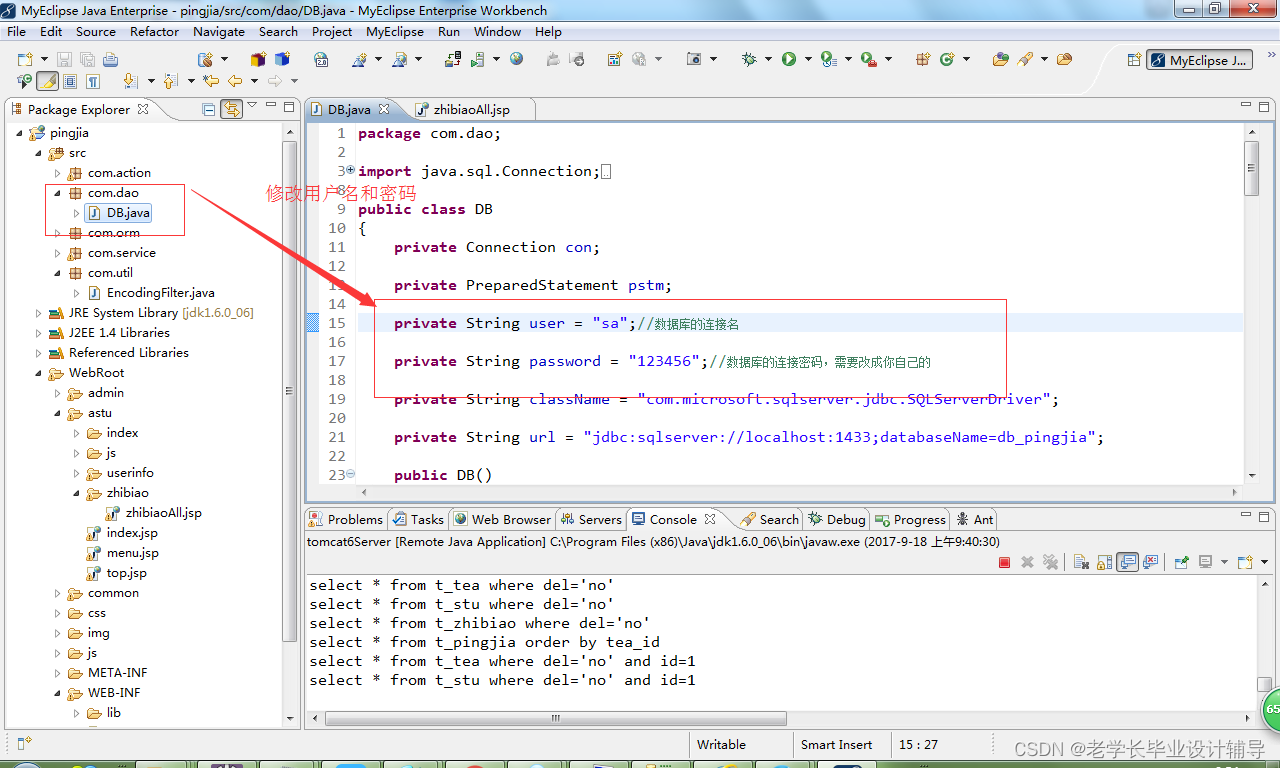
Task: Click the green Run icon in toolbar
Action: 790,59
